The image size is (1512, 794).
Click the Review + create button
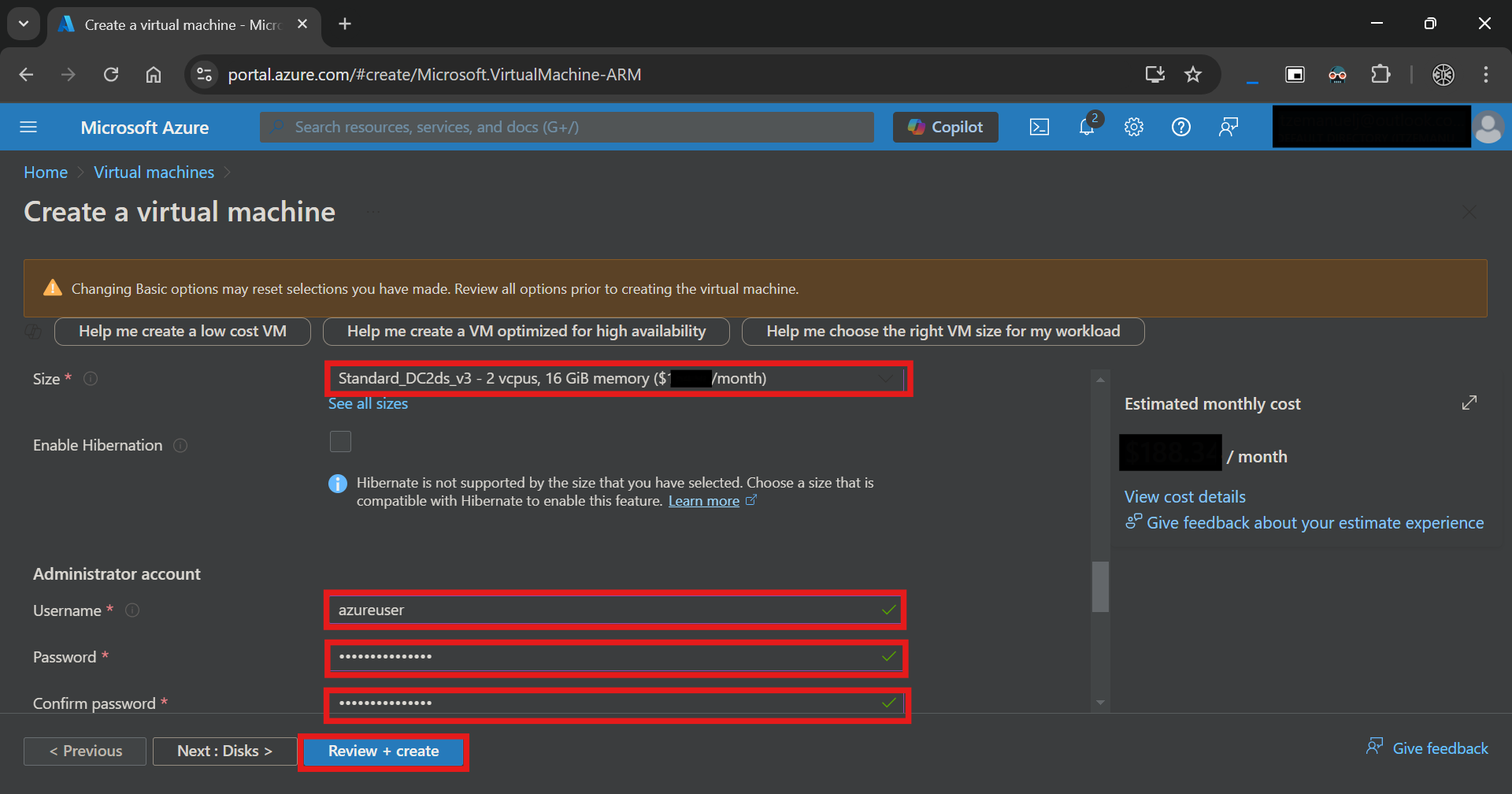[x=384, y=751]
